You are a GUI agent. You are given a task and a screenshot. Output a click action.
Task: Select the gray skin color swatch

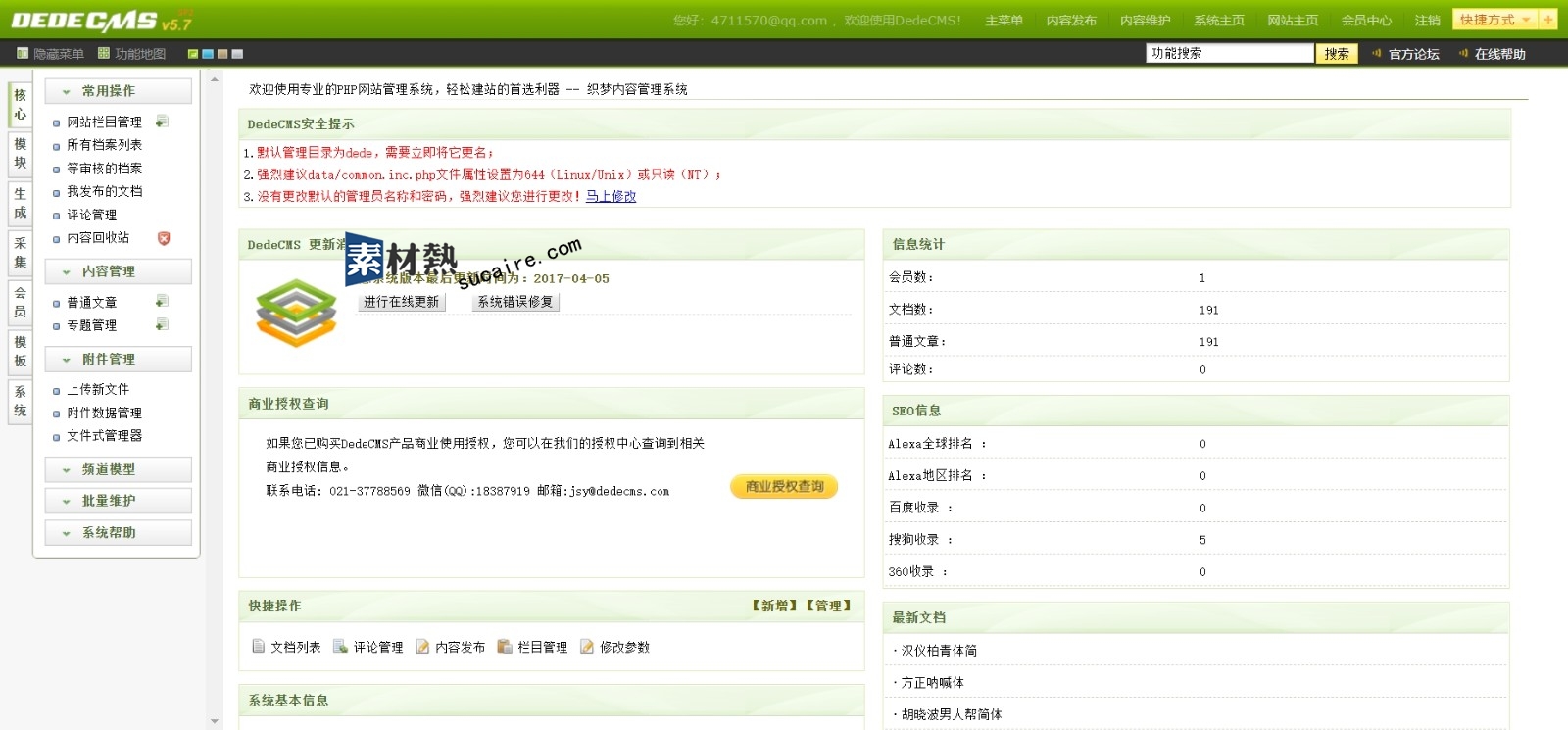237,54
